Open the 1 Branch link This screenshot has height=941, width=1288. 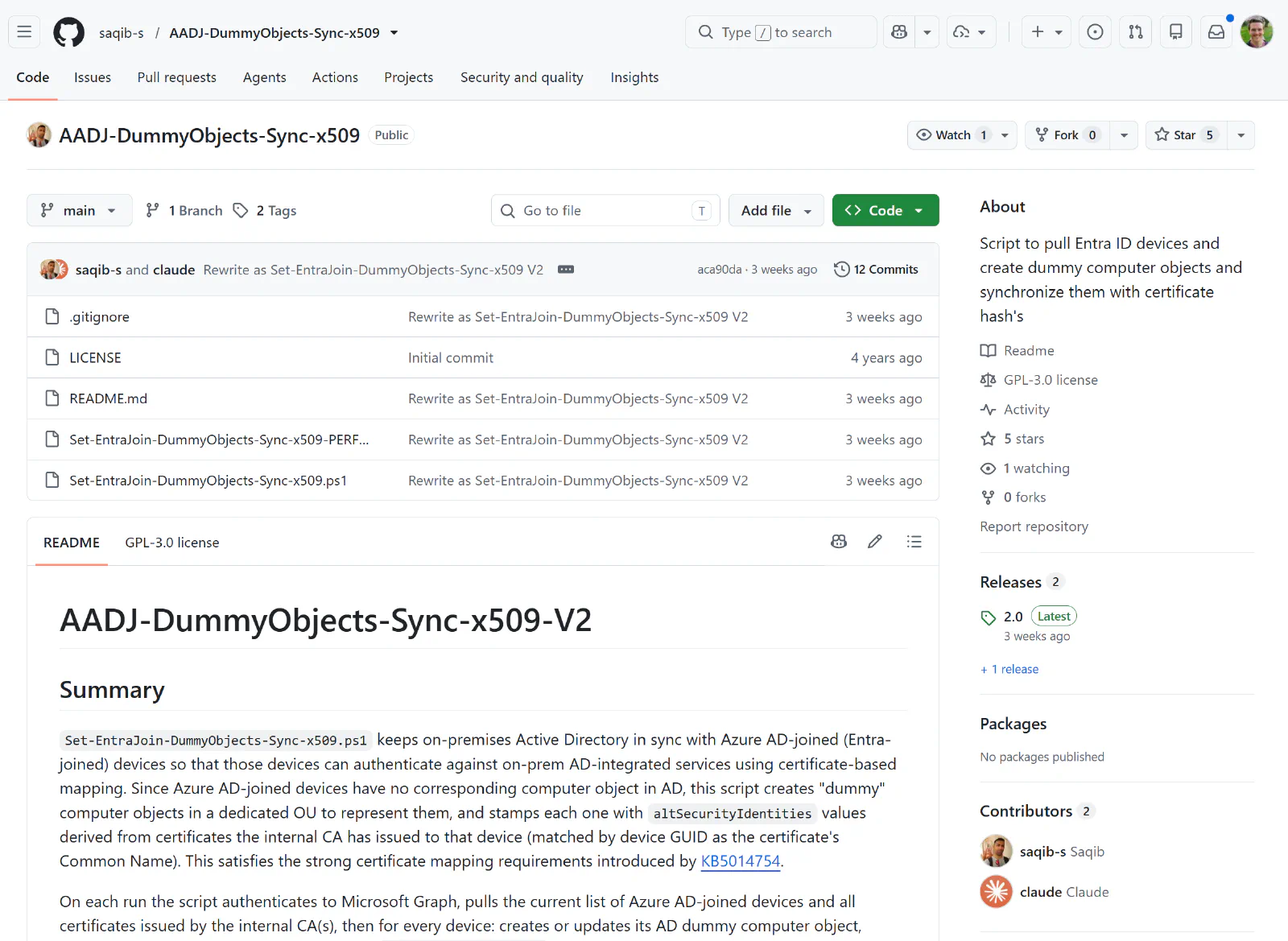point(184,210)
